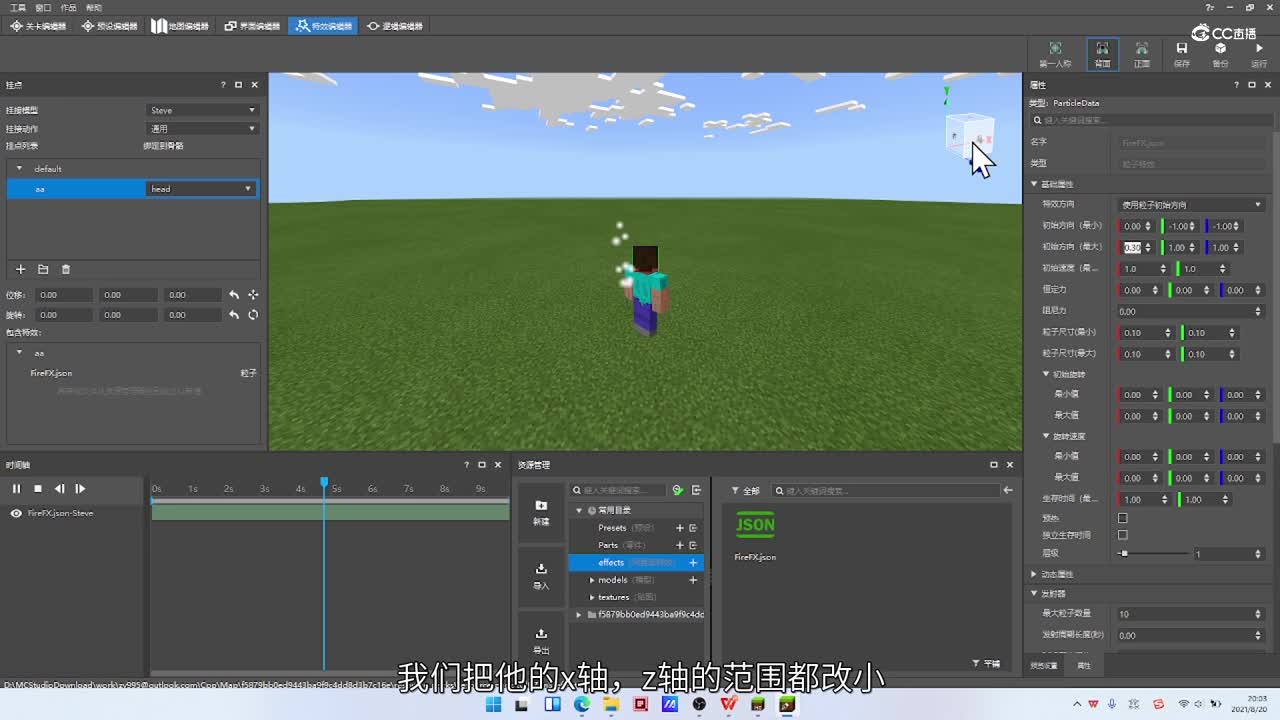1280x720 pixels.
Task: Open the Windows Start menu
Action: [x=493, y=705]
